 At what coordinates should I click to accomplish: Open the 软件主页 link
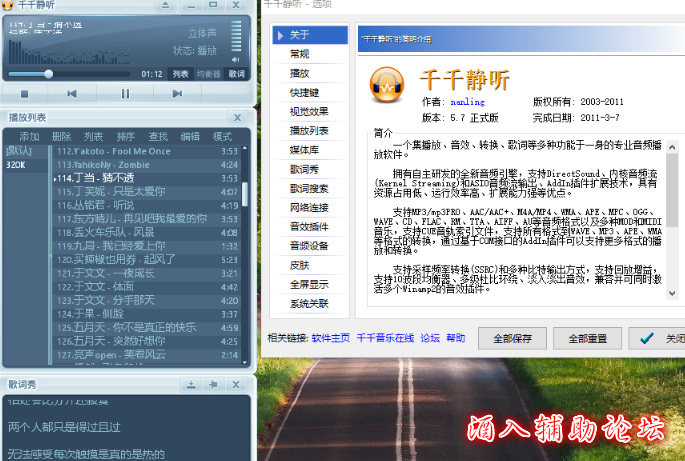point(331,338)
